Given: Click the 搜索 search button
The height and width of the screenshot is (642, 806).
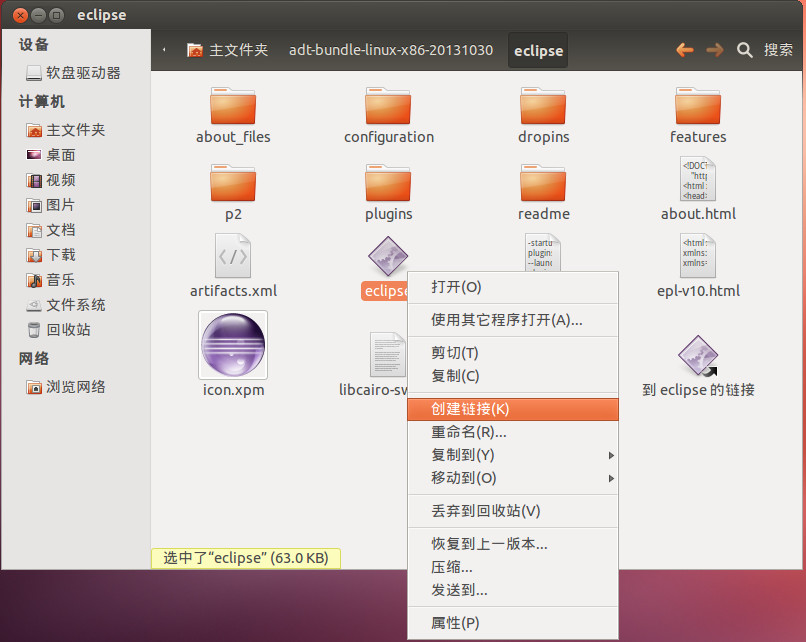Looking at the screenshot, I should click(778, 50).
